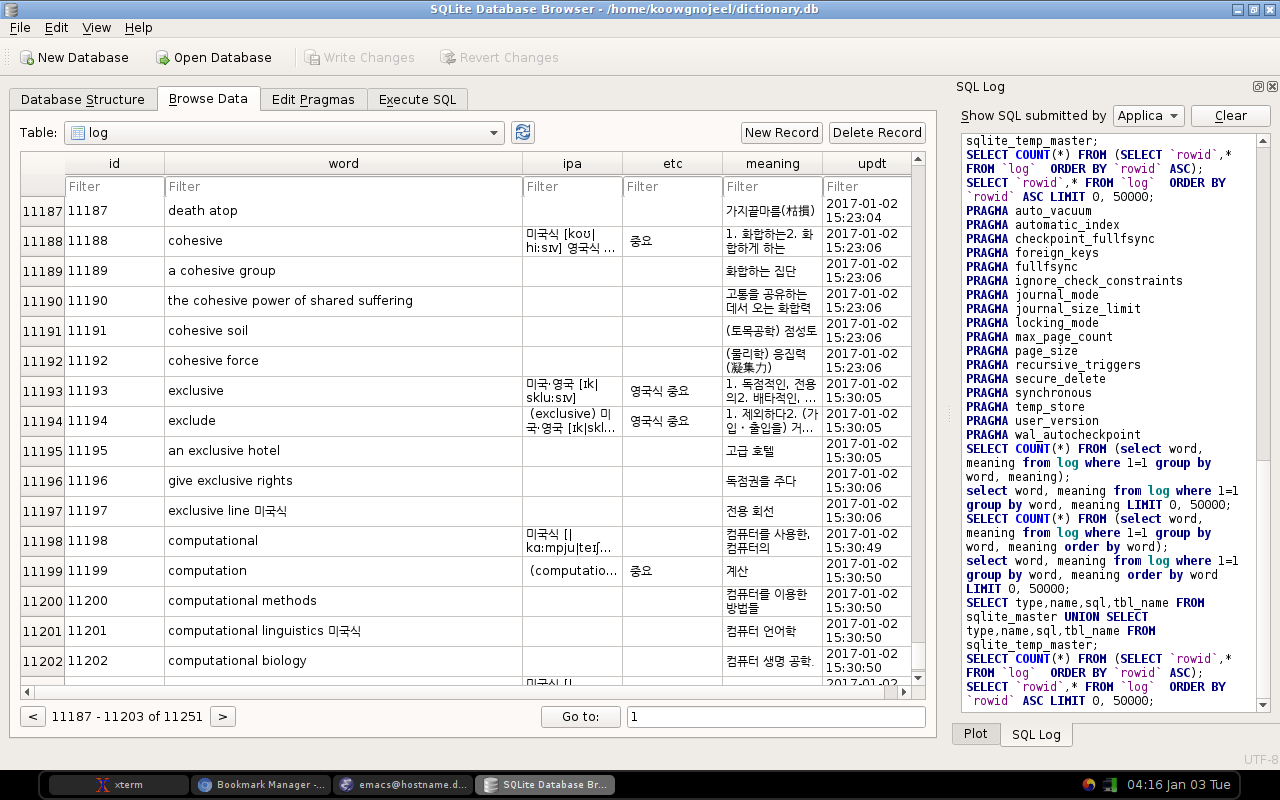This screenshot has width=1280, height=800.
Task: Open the Edit menu
Action: pyautogui.click(x=56, y=28)
